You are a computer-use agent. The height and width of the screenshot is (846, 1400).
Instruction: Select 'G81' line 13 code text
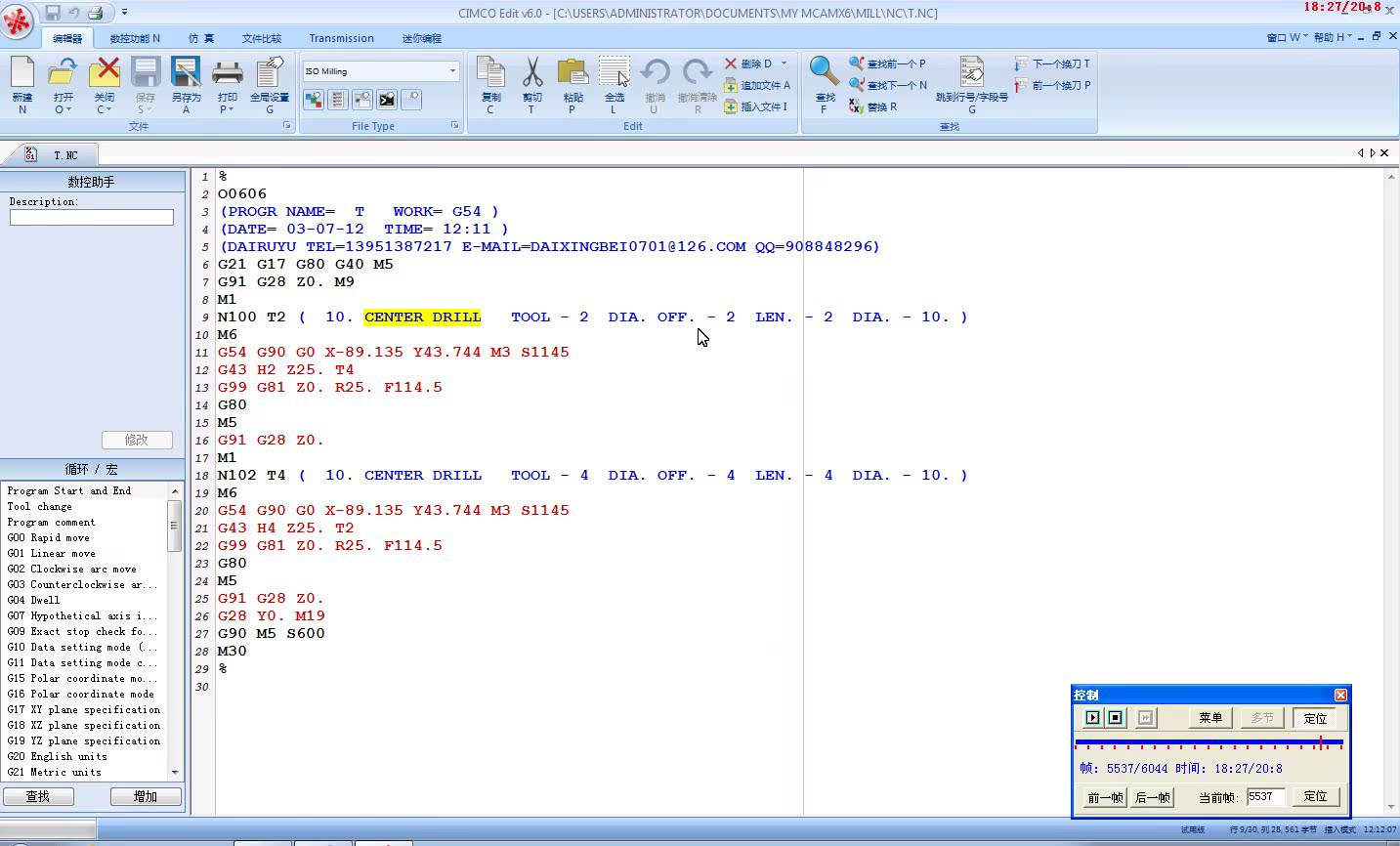pyautogui.click(x=271, y=387)
